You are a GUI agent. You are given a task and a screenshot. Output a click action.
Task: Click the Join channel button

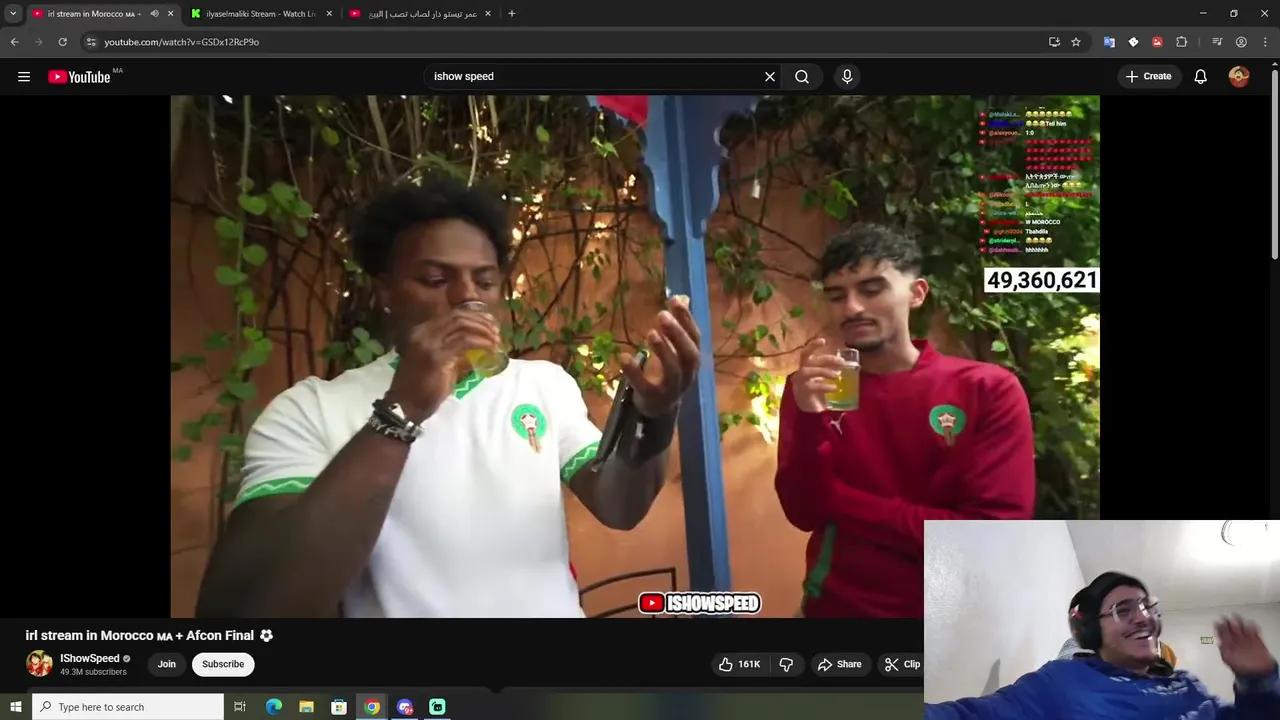click(x=167, y=664)
